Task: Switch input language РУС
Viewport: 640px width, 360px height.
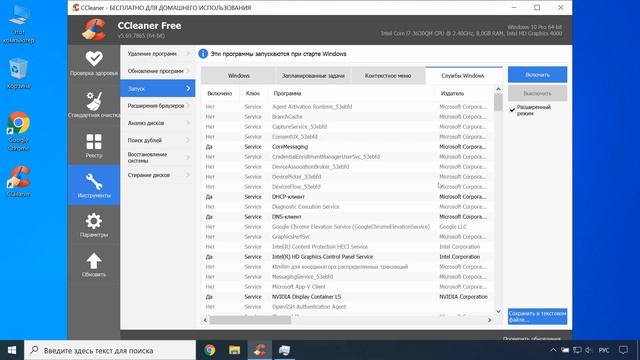Action: coord(604,350)
